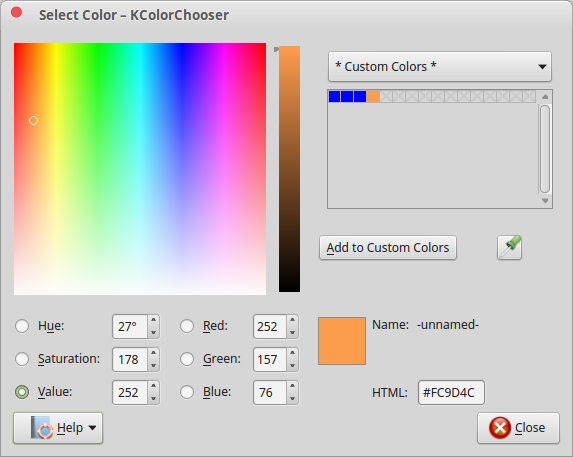
Task: Open the Custom Colors palette dropdown
Action: point(440,66)
